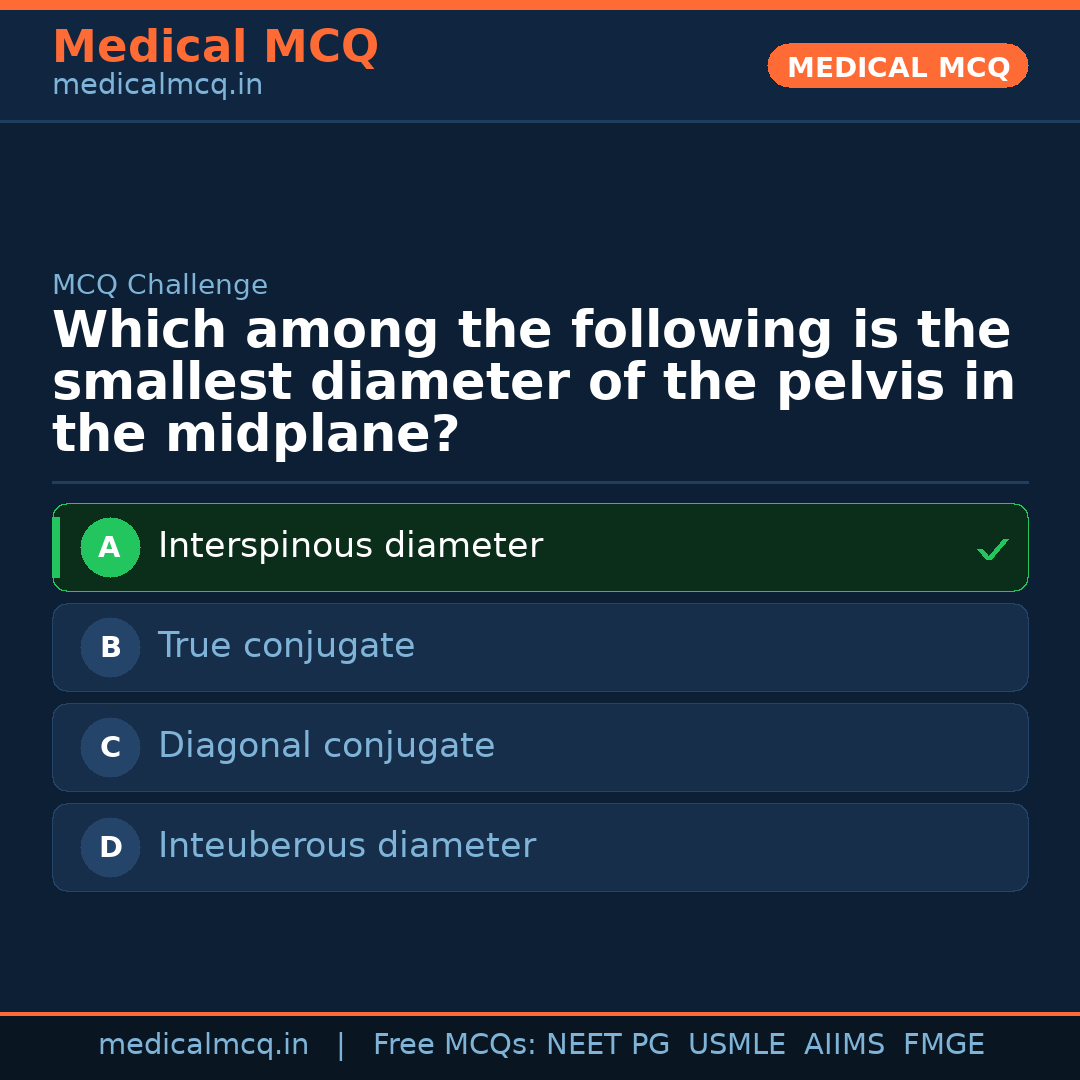The height and width of the screenshot is (1080, 1080).
Task: Click NEET PG in the footer
Action: click(x=608, y=1045)
